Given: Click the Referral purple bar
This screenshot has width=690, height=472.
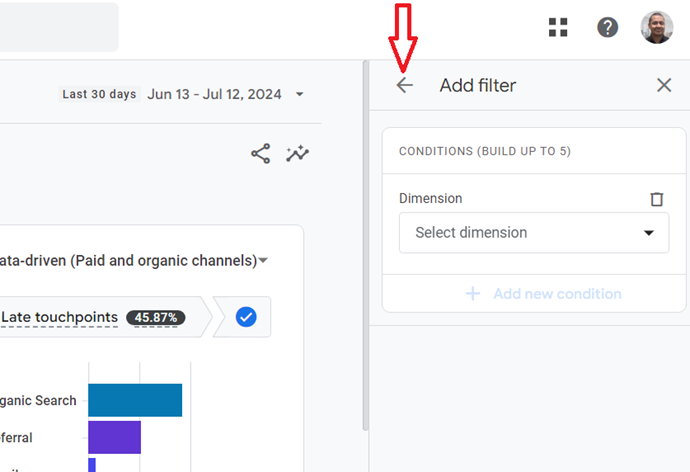Looking at the screenshot, I should tap(114, 437).
